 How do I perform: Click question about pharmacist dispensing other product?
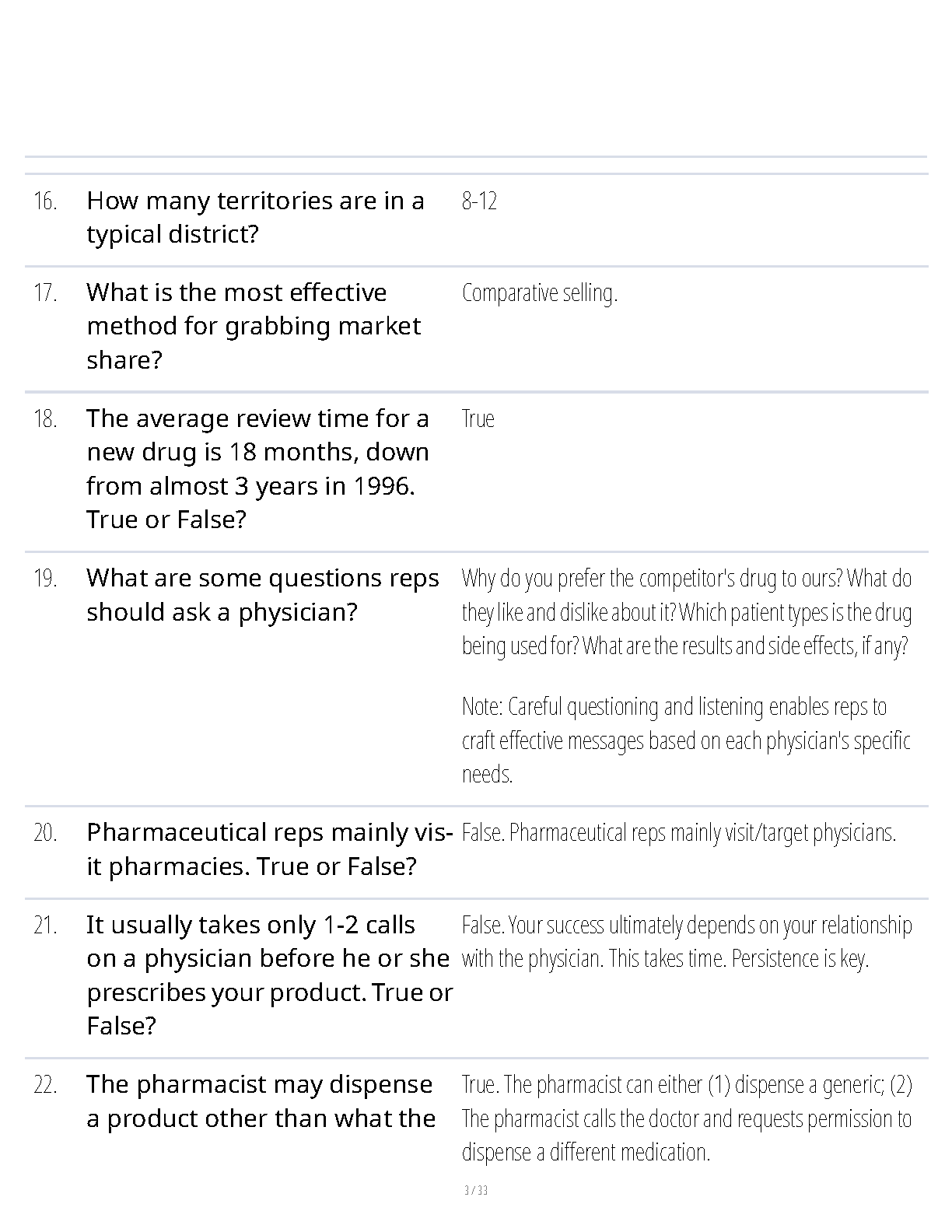(260, 1101)
